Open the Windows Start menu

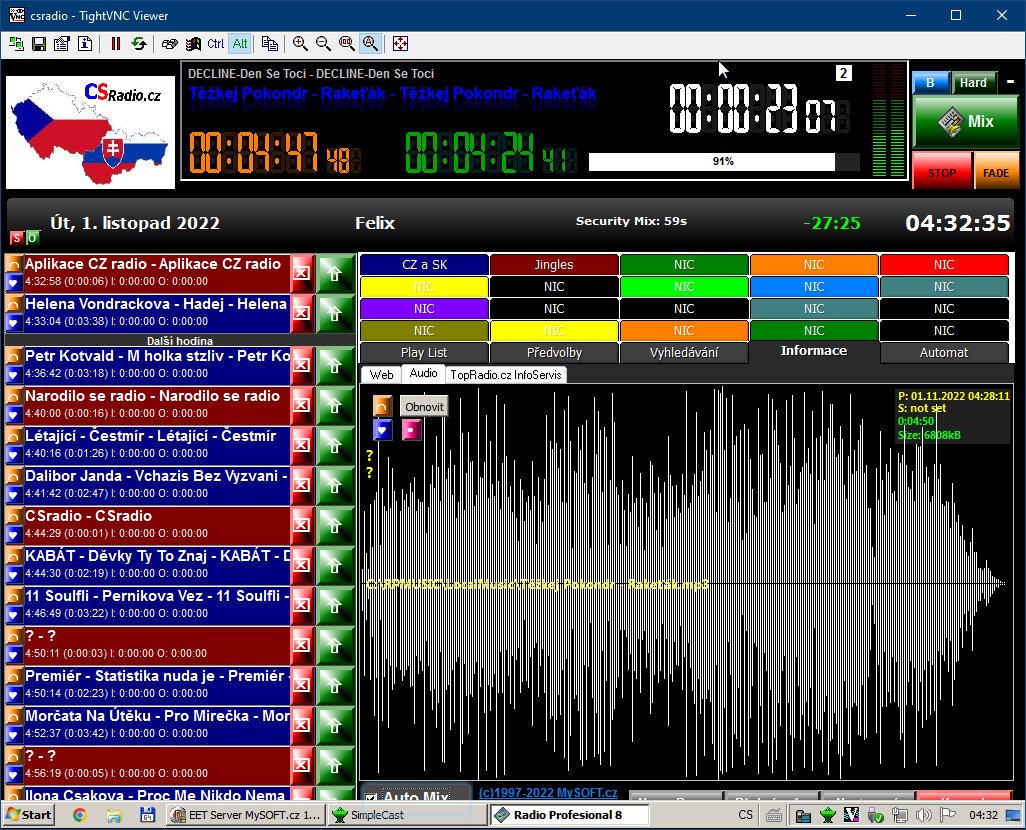[x=29, y=815]
